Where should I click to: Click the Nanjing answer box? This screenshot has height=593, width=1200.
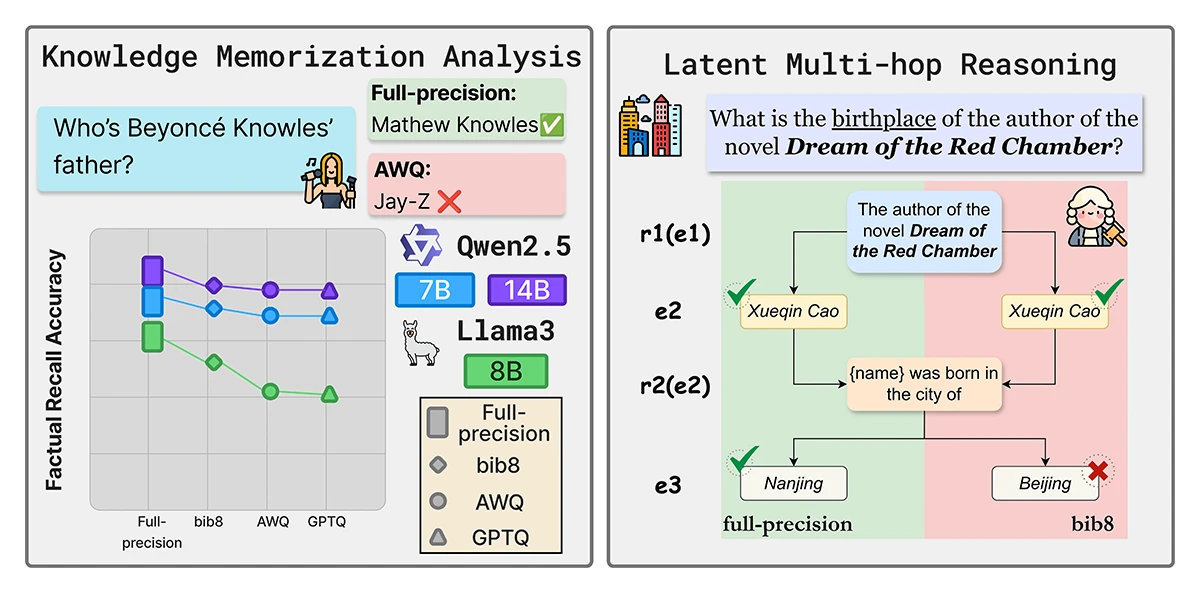[794, 484]
